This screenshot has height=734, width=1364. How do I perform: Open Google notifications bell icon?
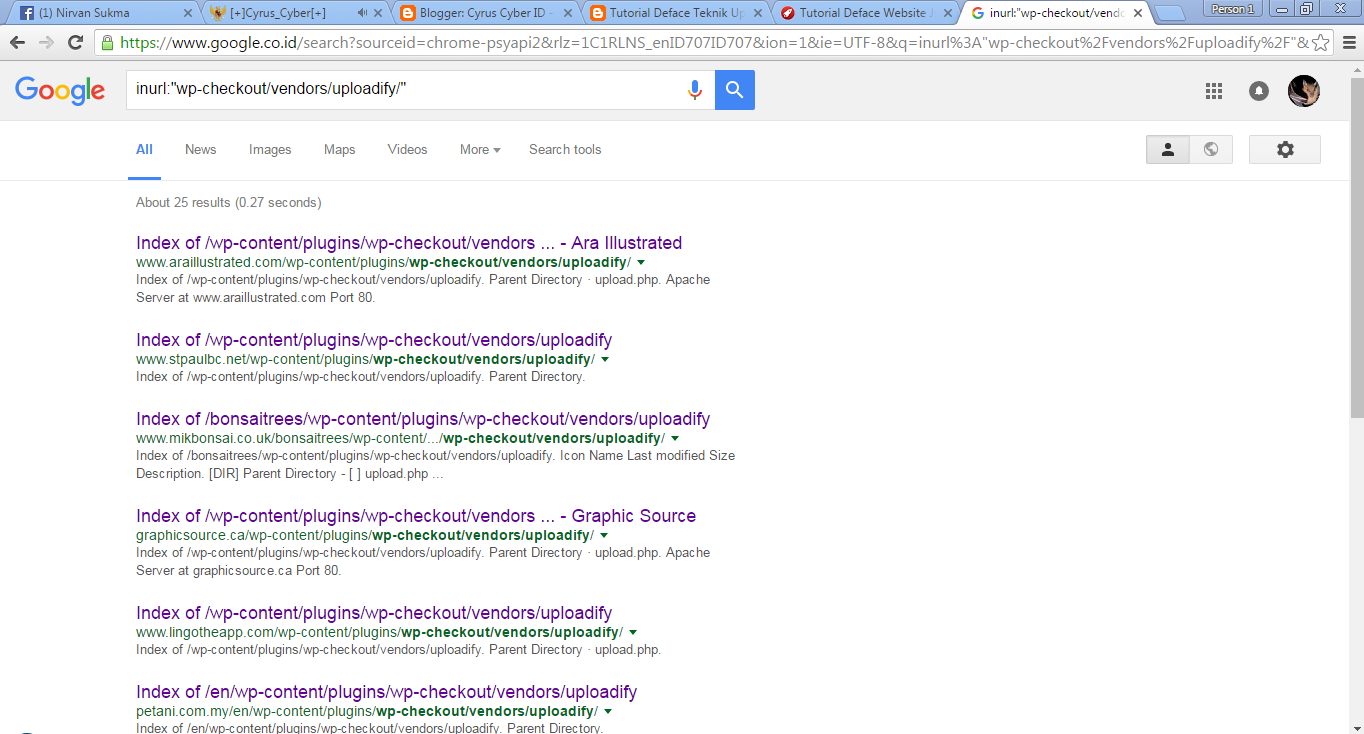1259,91
